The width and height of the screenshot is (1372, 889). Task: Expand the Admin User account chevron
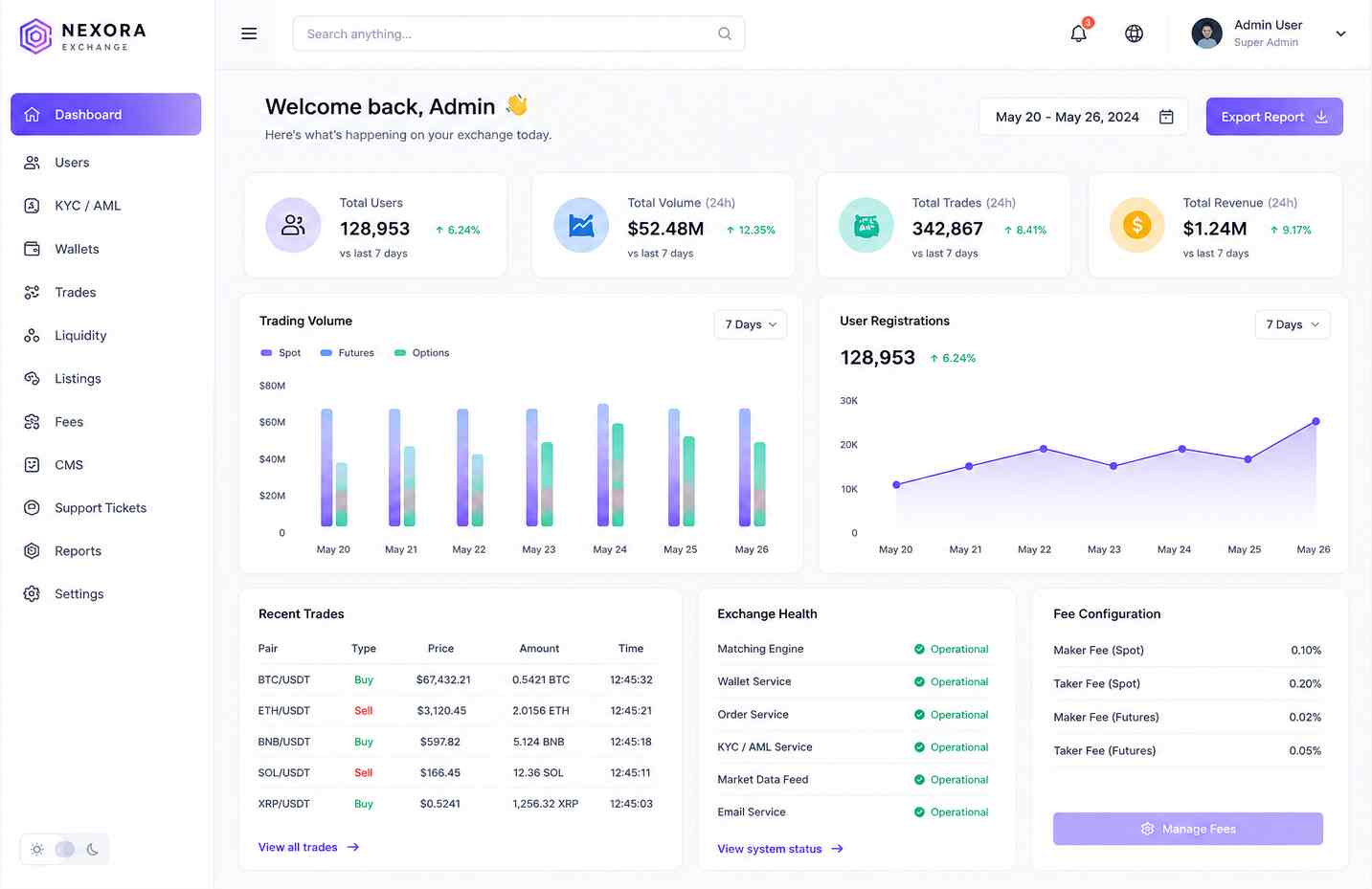click(x=1340, y=33)
